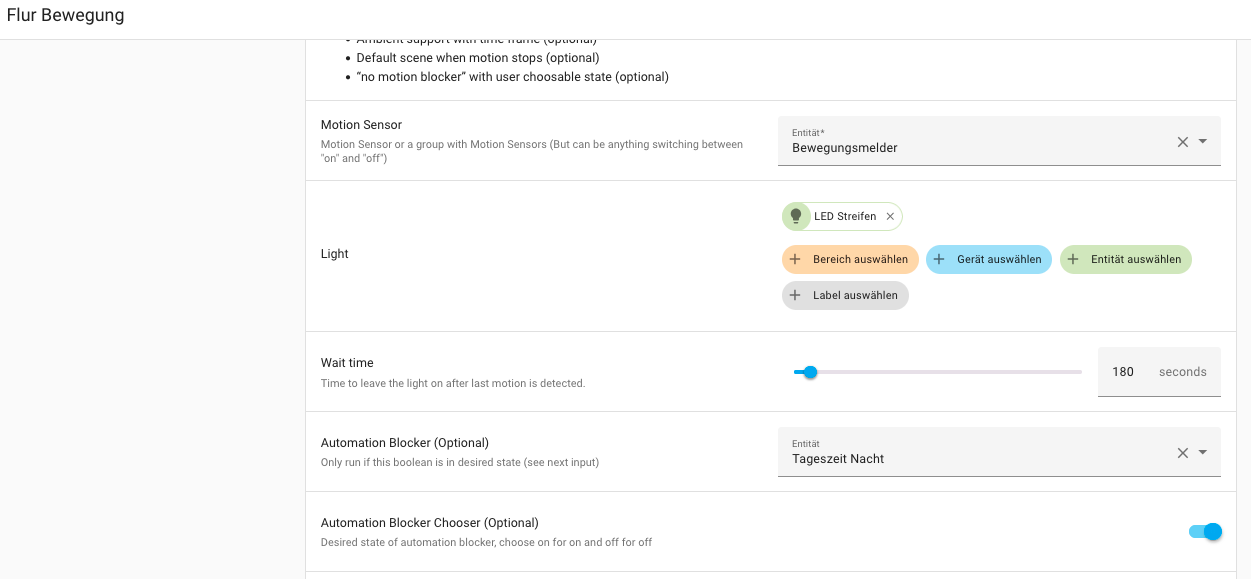This screenshot has width=1251, height=579.
Task: Expand the Motion Sensor entity dropdown
Action: 1203,142
